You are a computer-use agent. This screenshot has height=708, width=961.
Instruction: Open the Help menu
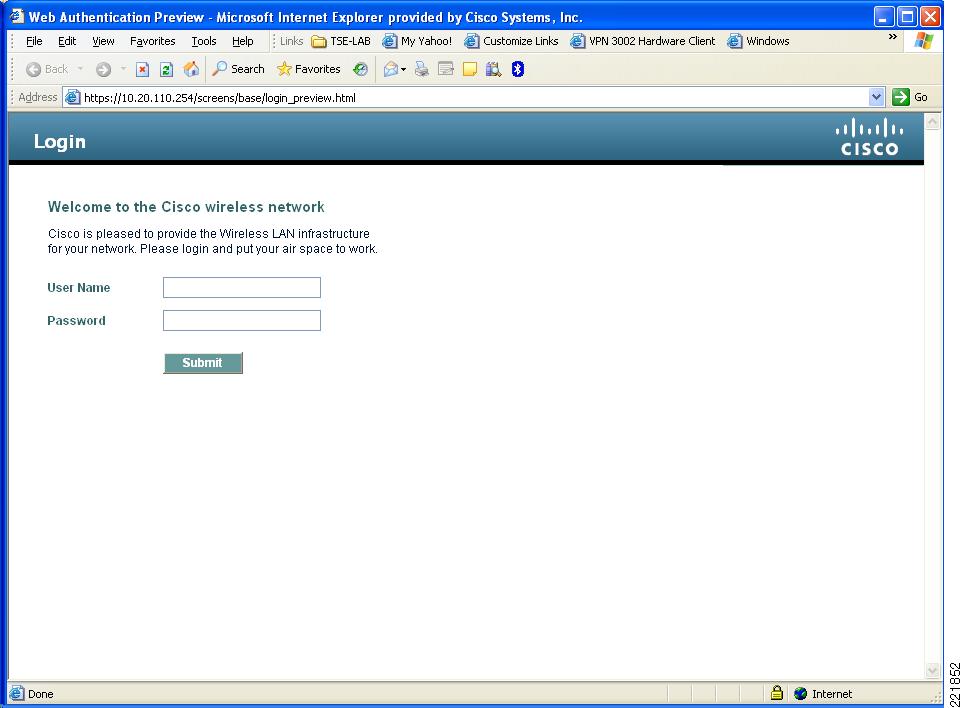coord(243,41)
